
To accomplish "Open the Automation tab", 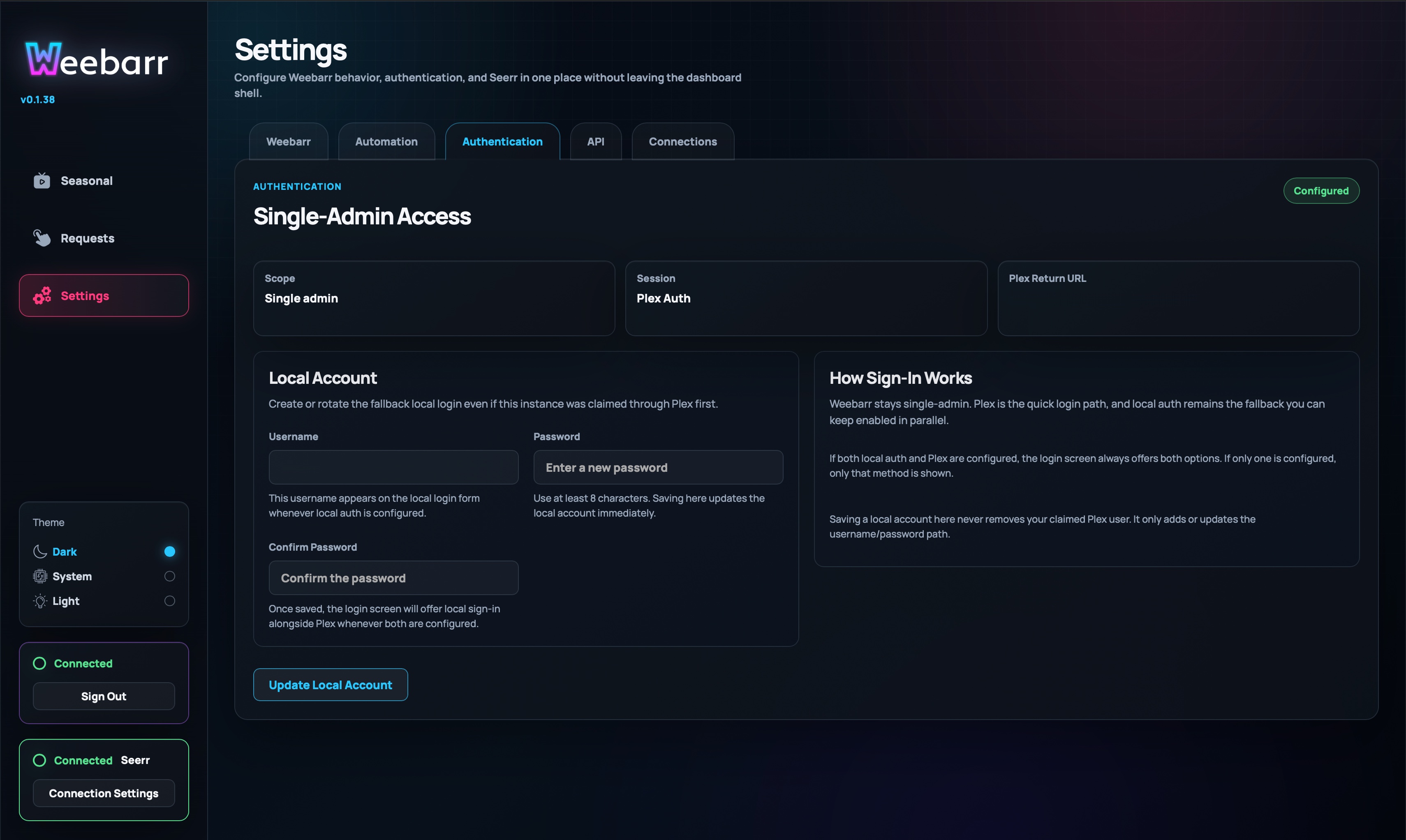I will coord(386,141).
